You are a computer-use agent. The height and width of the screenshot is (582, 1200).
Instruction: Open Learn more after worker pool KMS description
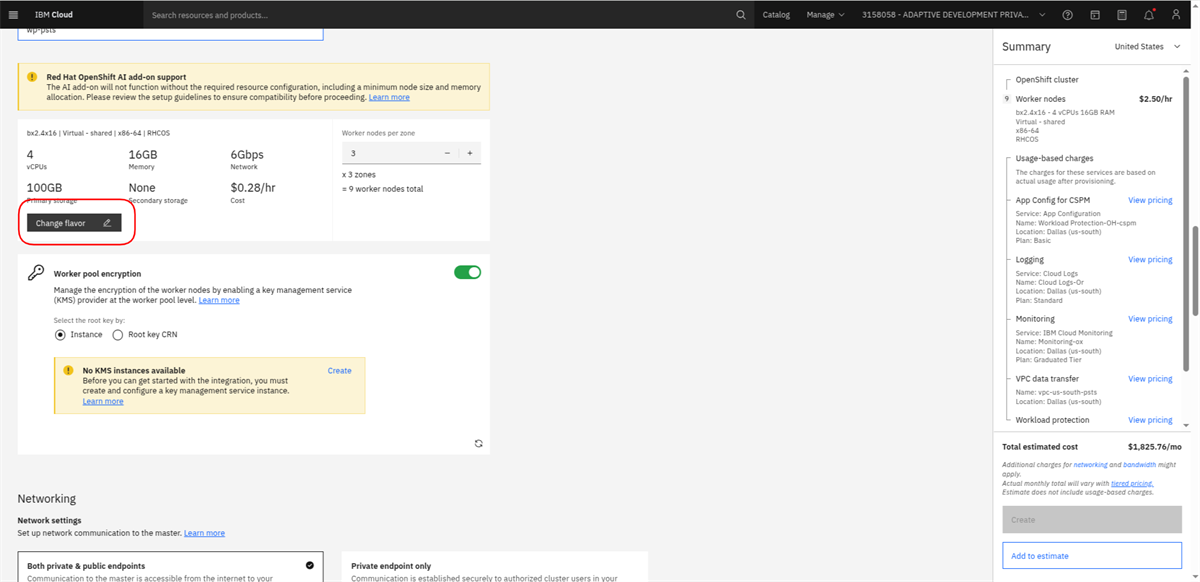(x=219, y=300)
